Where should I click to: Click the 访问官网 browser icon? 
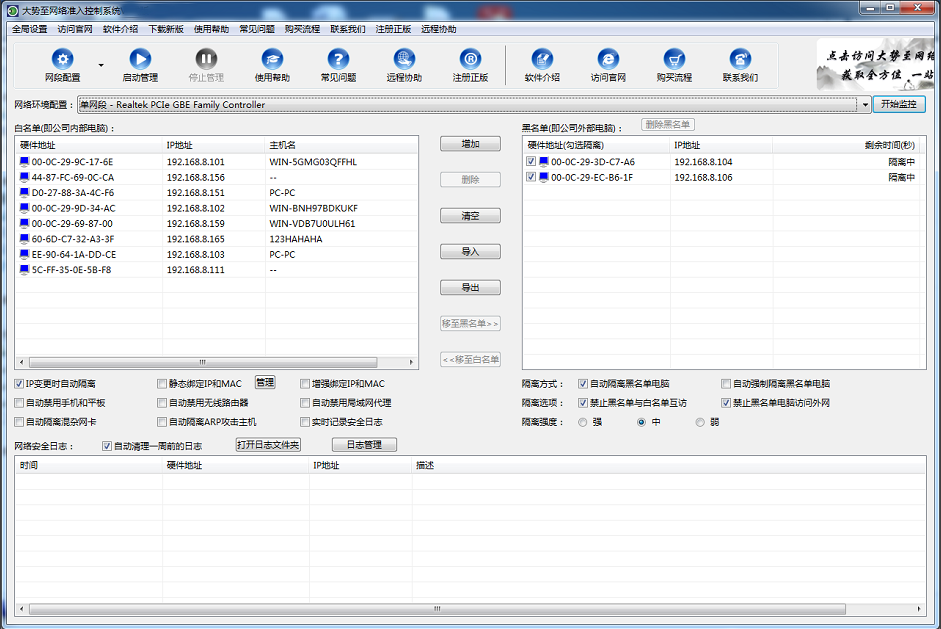click(608, 59)
